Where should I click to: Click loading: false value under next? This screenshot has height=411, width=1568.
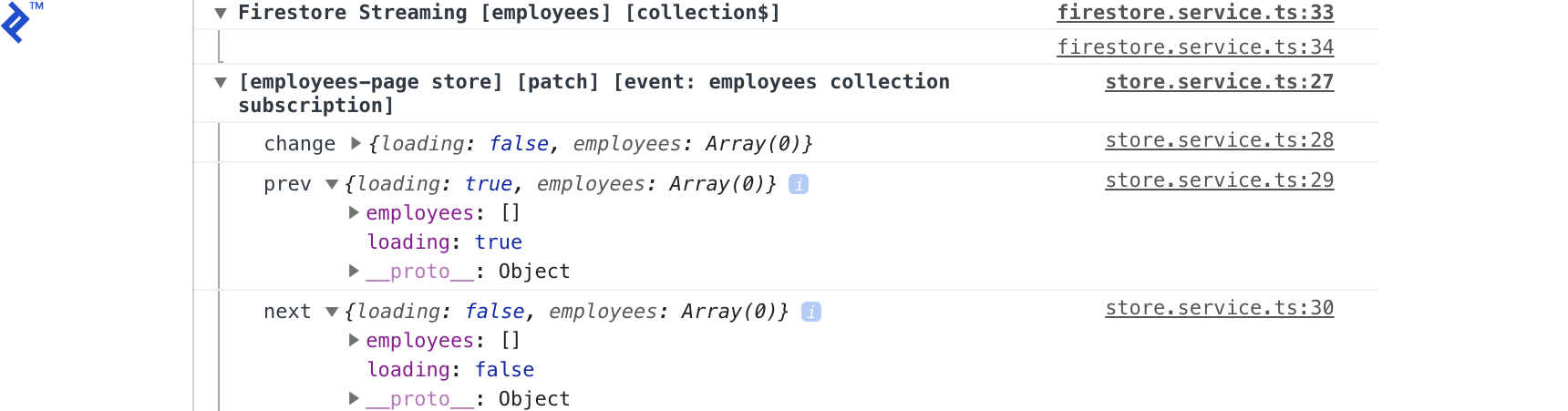[504, 370]
